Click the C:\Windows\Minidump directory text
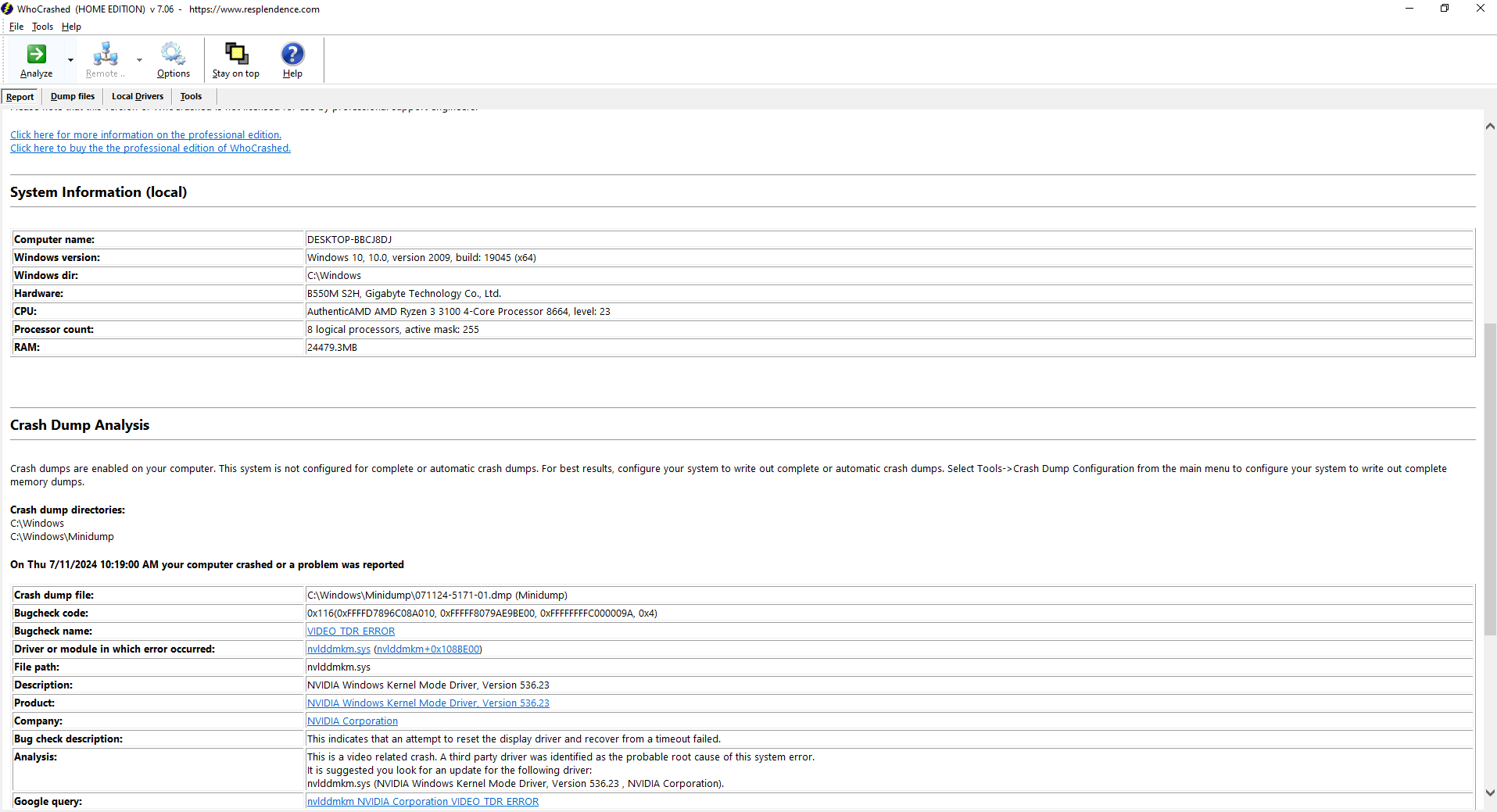 62,537
